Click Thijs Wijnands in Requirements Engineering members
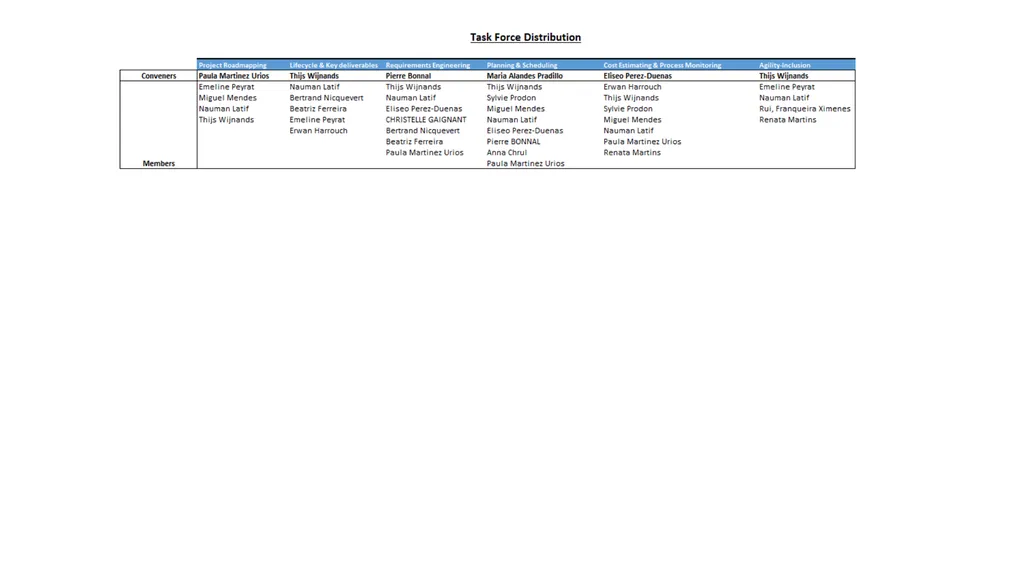This screenshot has height=575, width=1024. 413,87
